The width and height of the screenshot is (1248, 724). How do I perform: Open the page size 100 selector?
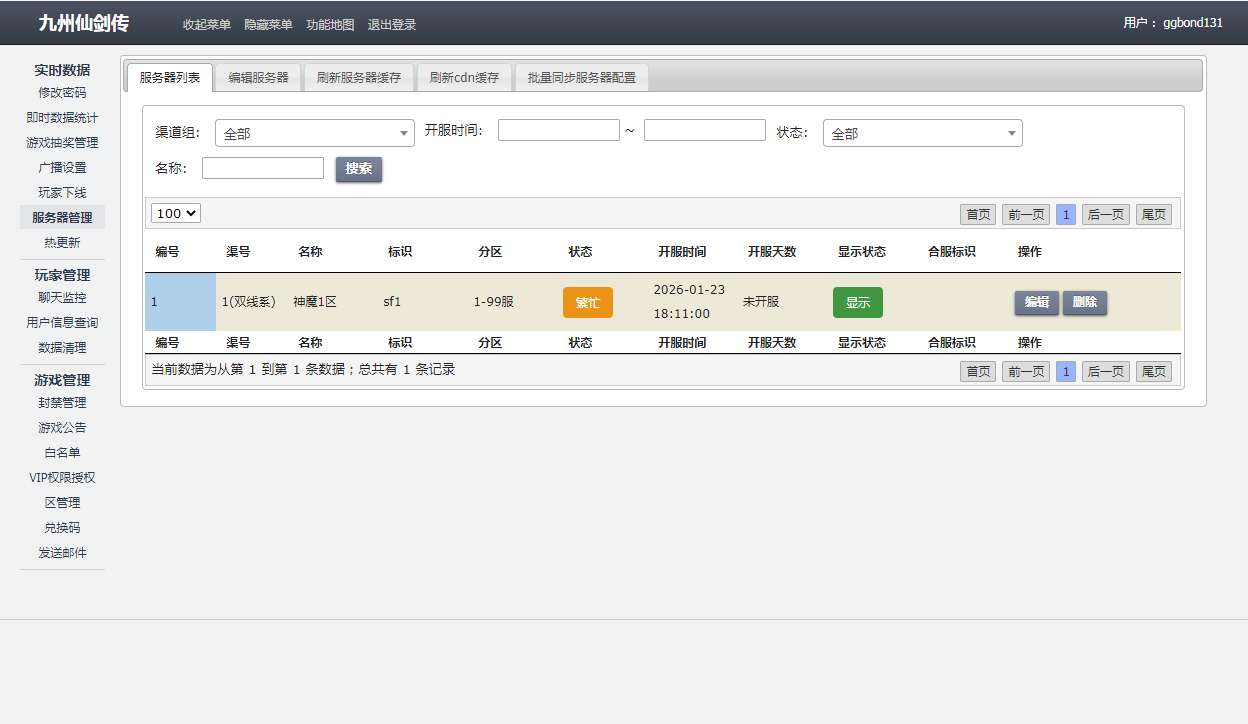pyautogui.click(x=176, y=213)
